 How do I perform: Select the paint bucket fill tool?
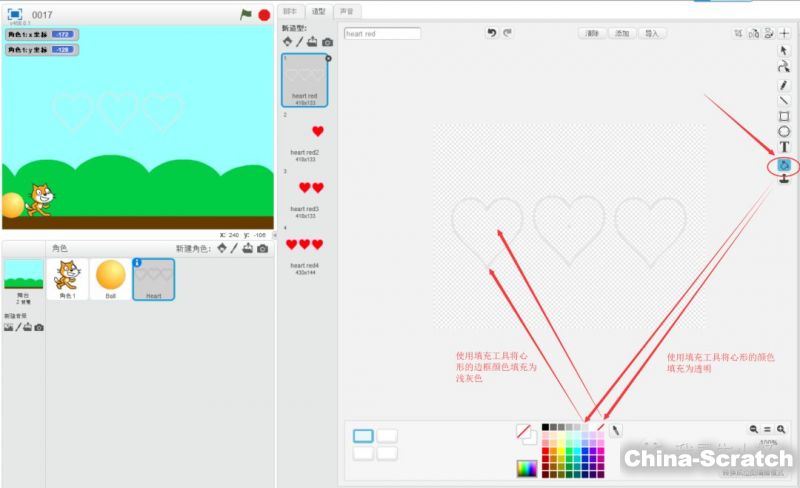point(784,165)
